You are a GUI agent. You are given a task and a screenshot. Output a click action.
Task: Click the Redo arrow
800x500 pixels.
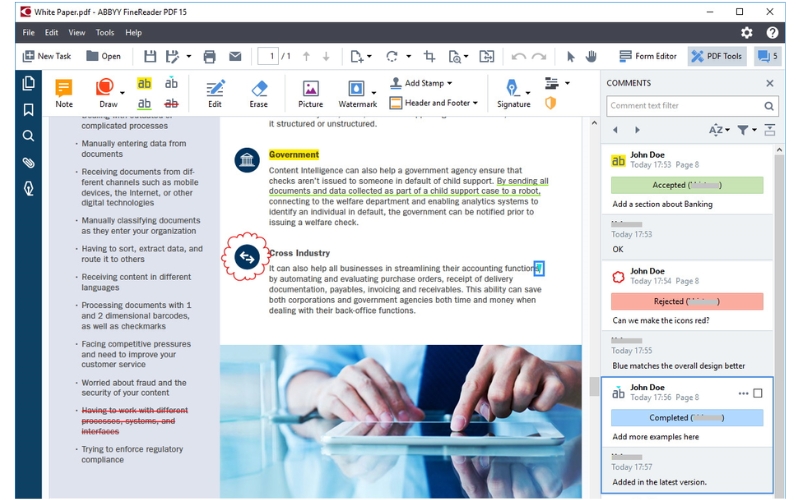coord(539,56)
